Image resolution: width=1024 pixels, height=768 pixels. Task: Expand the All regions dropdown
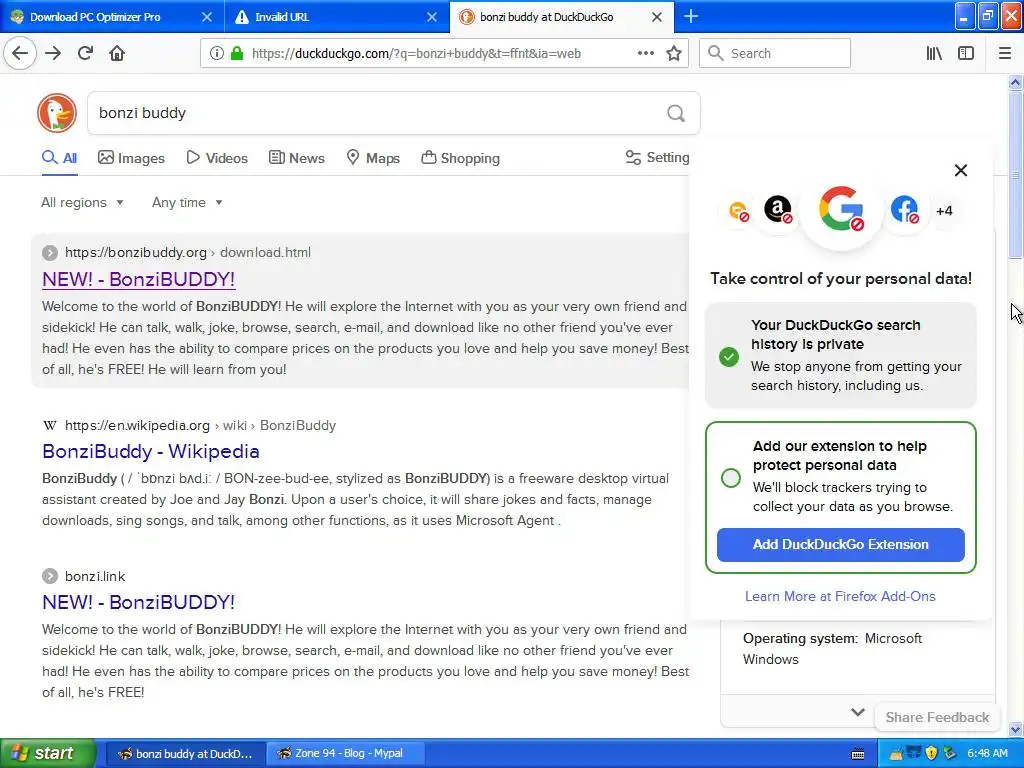tap(82, 202)
